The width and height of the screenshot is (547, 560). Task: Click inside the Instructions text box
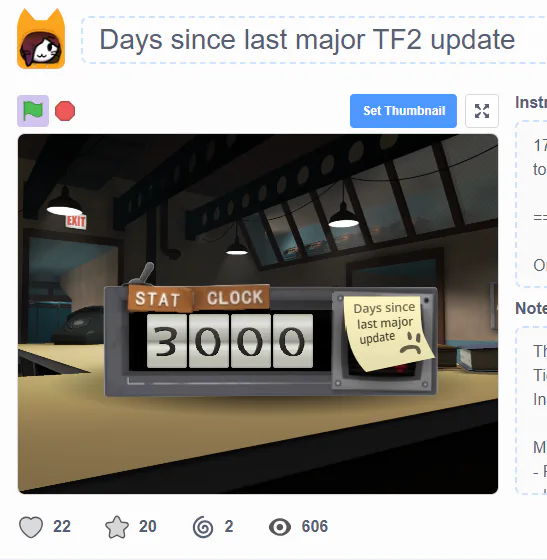(531, 204)
